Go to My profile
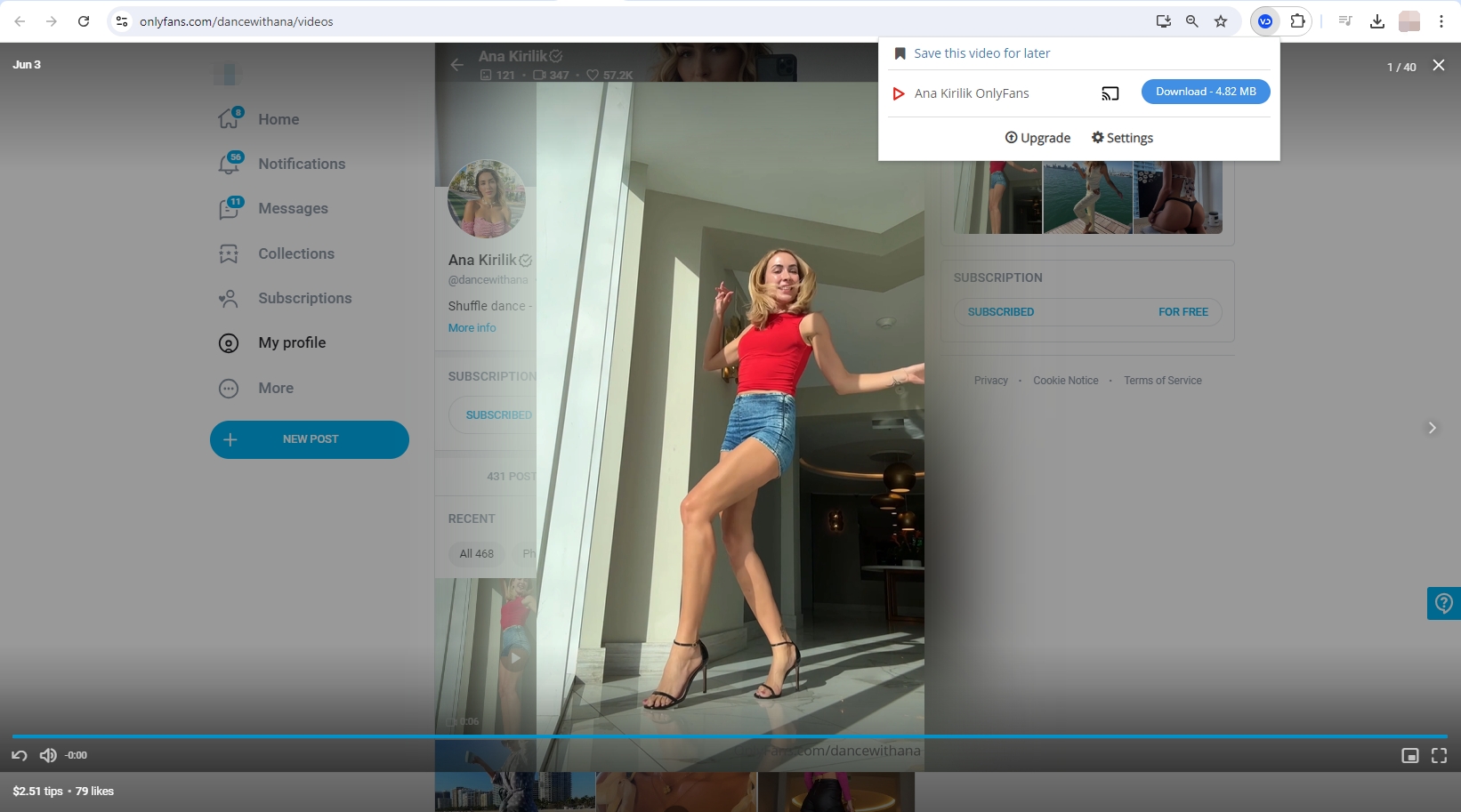Image resolution: width=1461 pixels, height=812 pixels. pyautogui.click(x=290, y=342)
